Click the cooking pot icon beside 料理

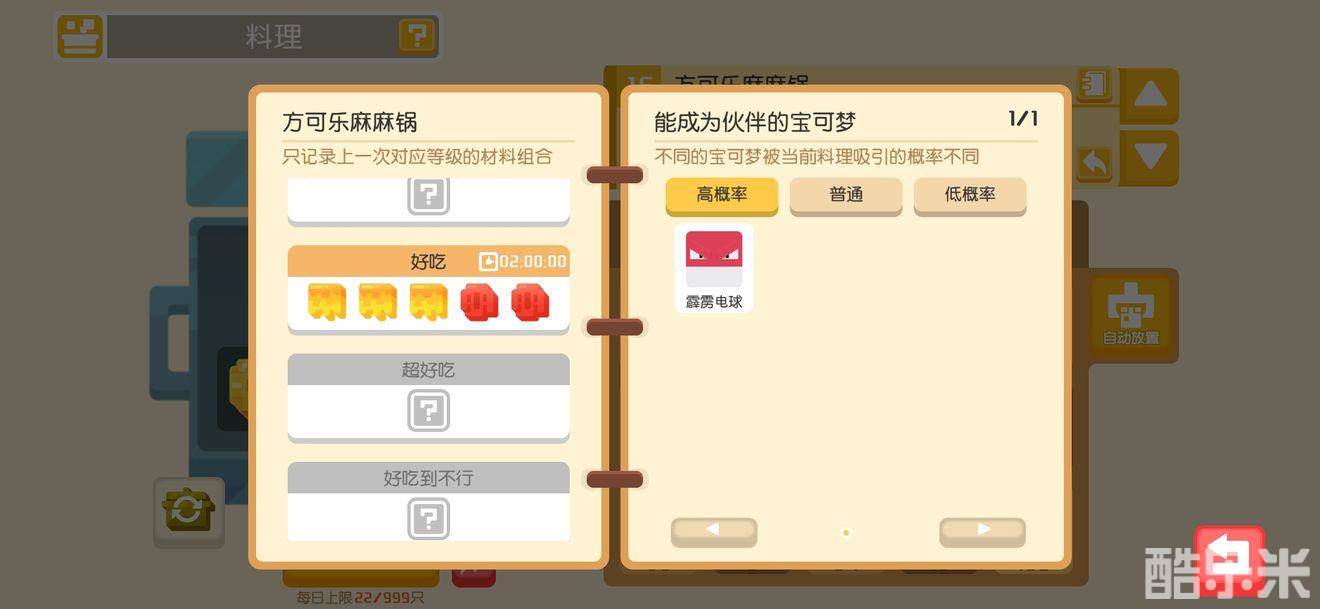80,37
